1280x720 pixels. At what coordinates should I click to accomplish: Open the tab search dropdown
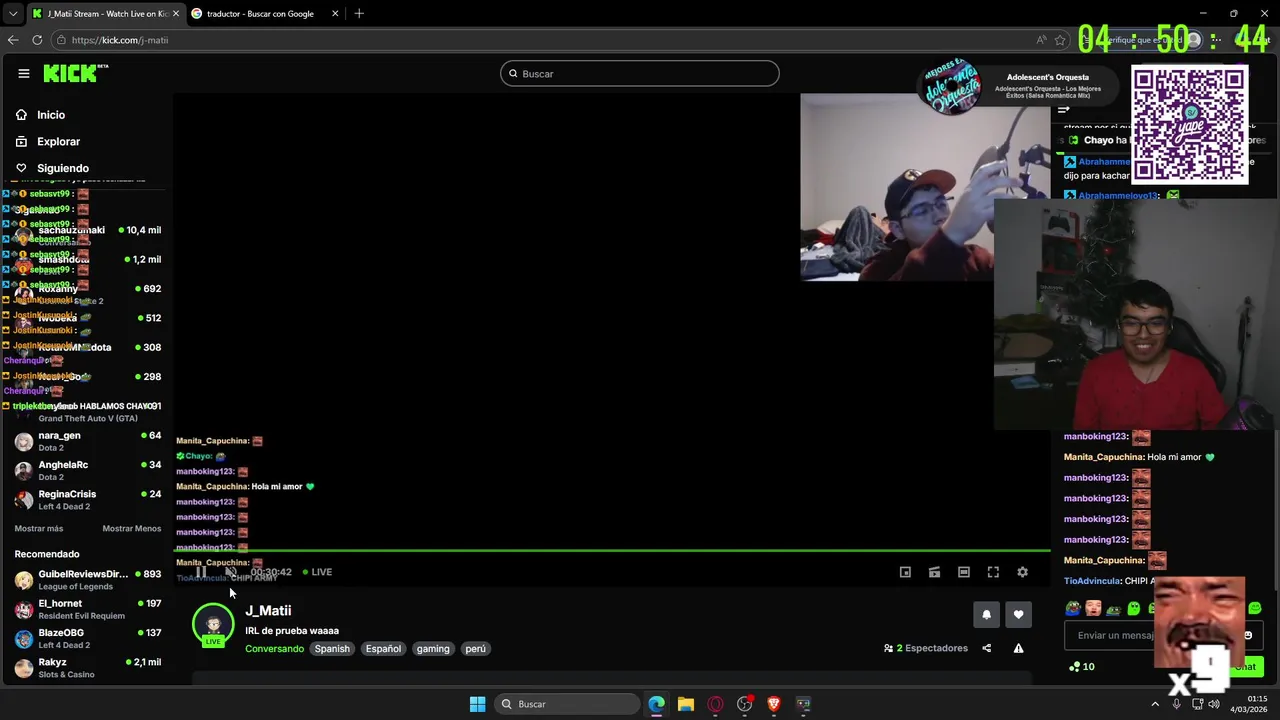click(x=12, y=13)
